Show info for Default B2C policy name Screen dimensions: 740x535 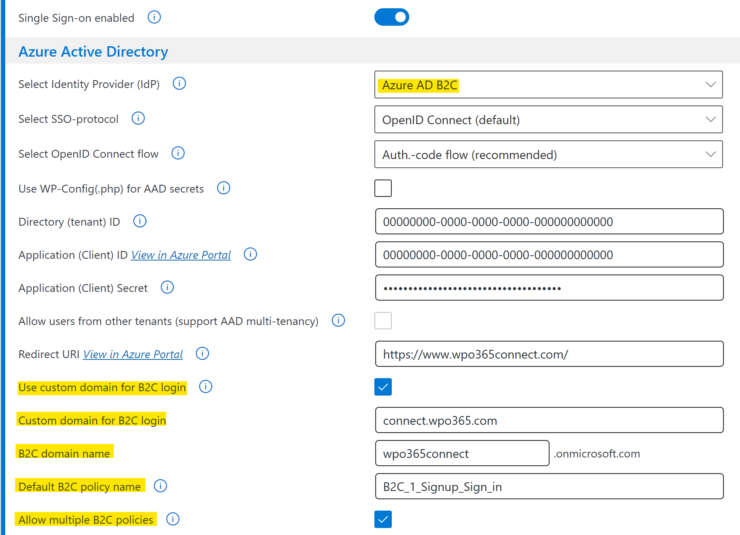click(160, 486)
